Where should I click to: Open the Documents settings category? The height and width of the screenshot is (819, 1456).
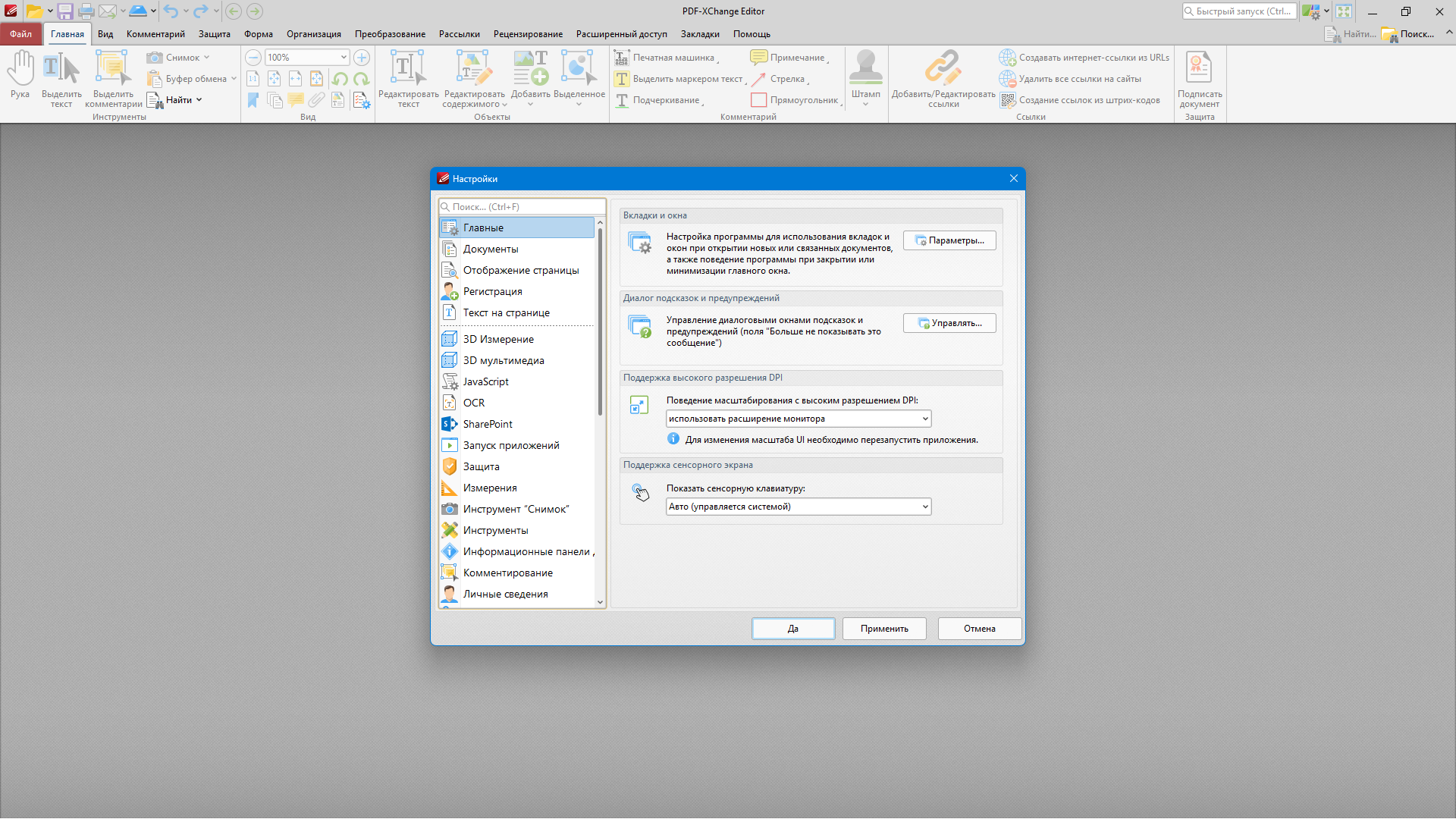click(x=490, y=249)
